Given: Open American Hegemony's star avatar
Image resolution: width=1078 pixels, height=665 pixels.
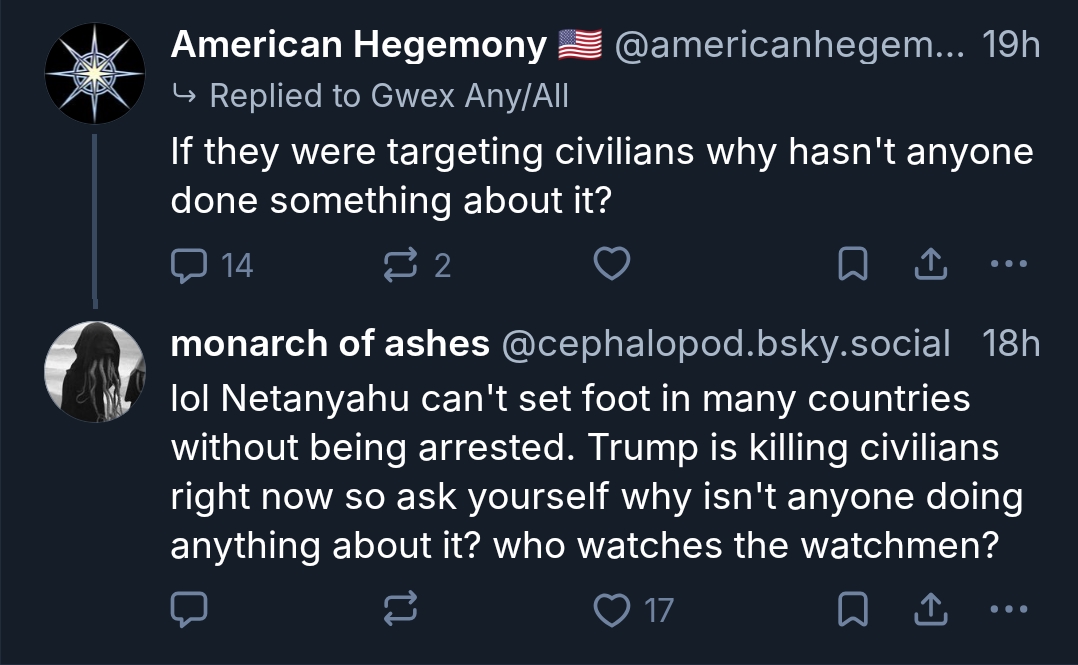Looking at the screenshot, I should click(95, 73).
